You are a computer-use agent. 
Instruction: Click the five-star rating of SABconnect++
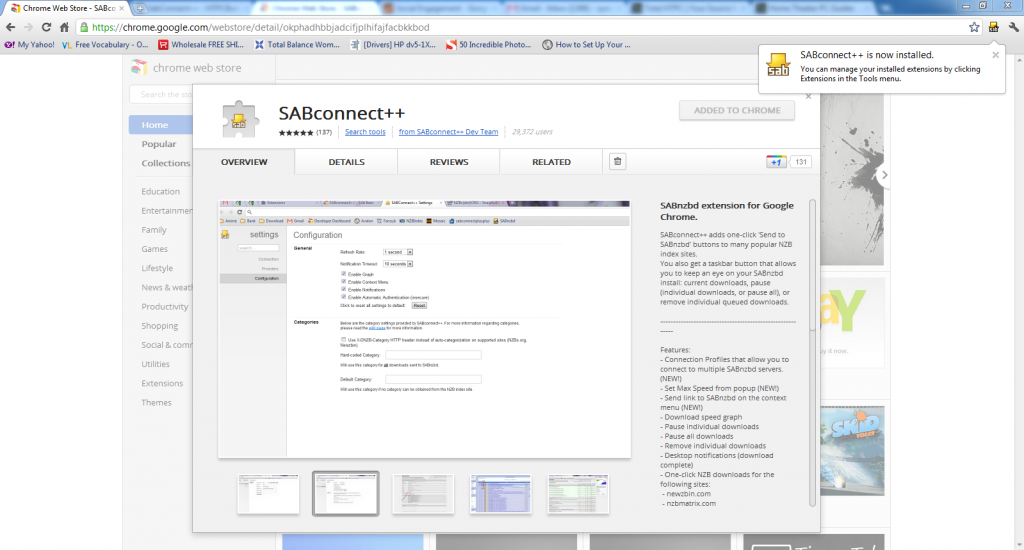pos(296,133)
